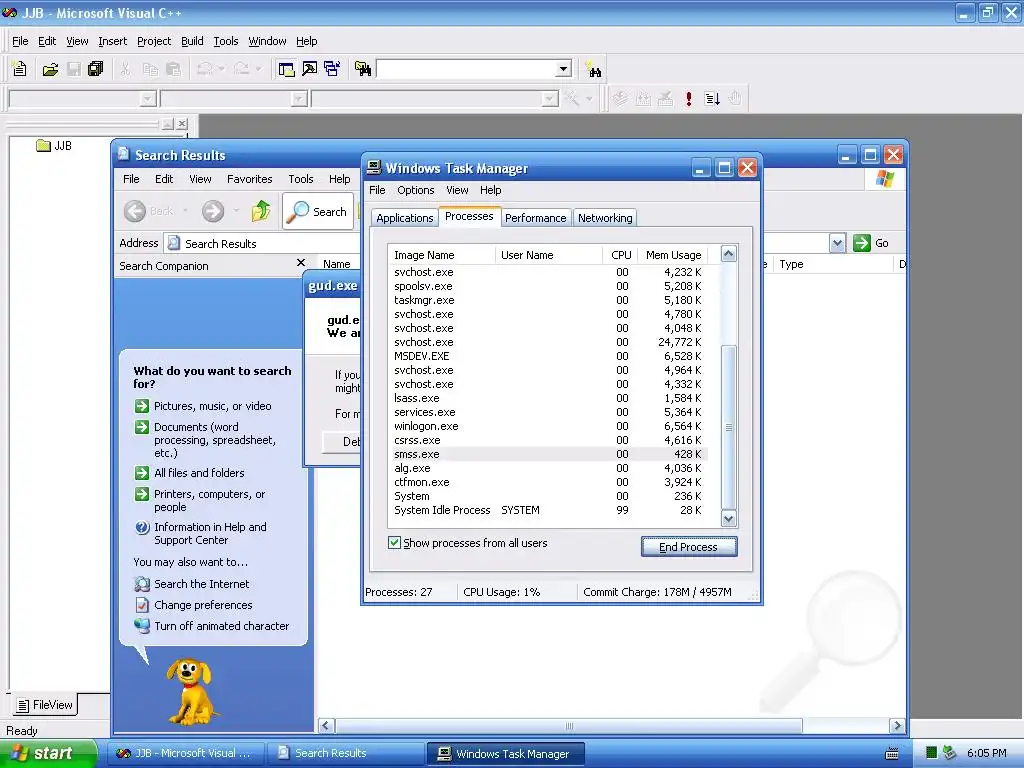Click the Go debug icon on the build toolbar
The height and width of the screenshot is (768, 1024).
(x=712, y=99)
